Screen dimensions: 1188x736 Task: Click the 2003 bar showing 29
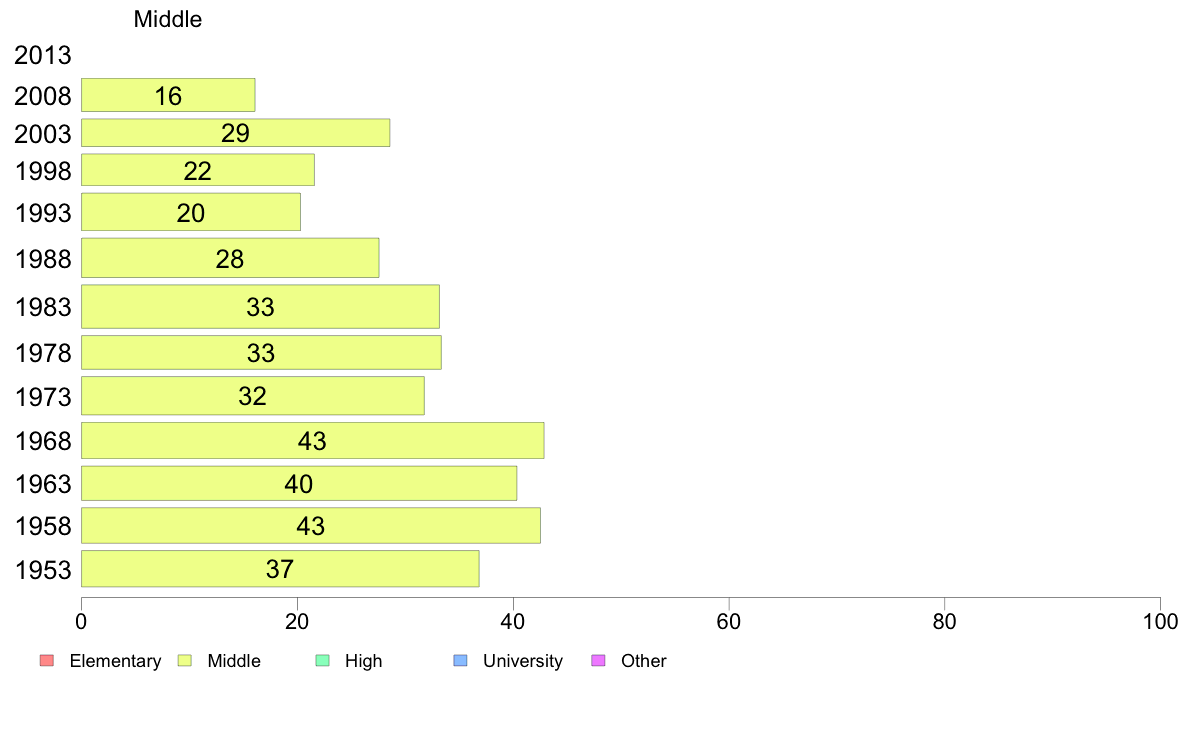tap(236, 133)
